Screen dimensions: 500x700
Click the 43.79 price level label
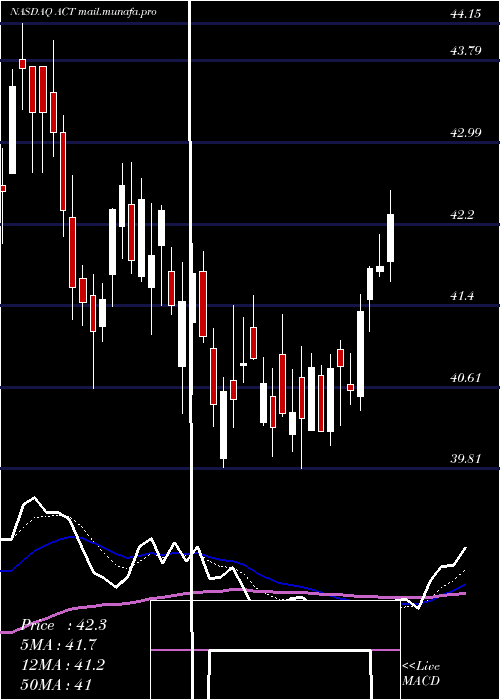pos(466,51)
